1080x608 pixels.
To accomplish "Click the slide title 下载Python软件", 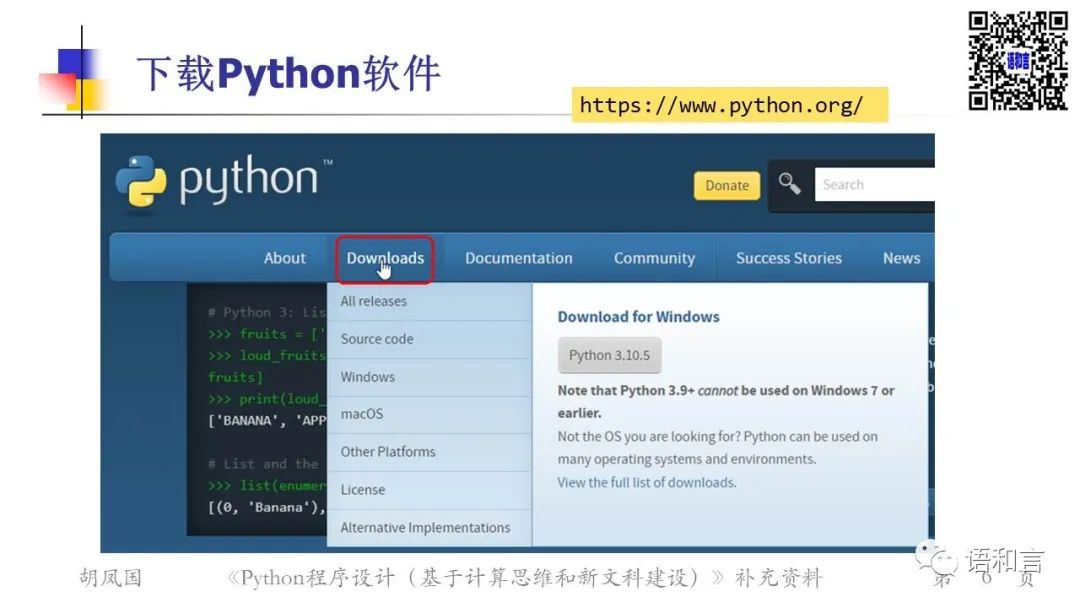I will pyautogui.click(x=289, y=73).
